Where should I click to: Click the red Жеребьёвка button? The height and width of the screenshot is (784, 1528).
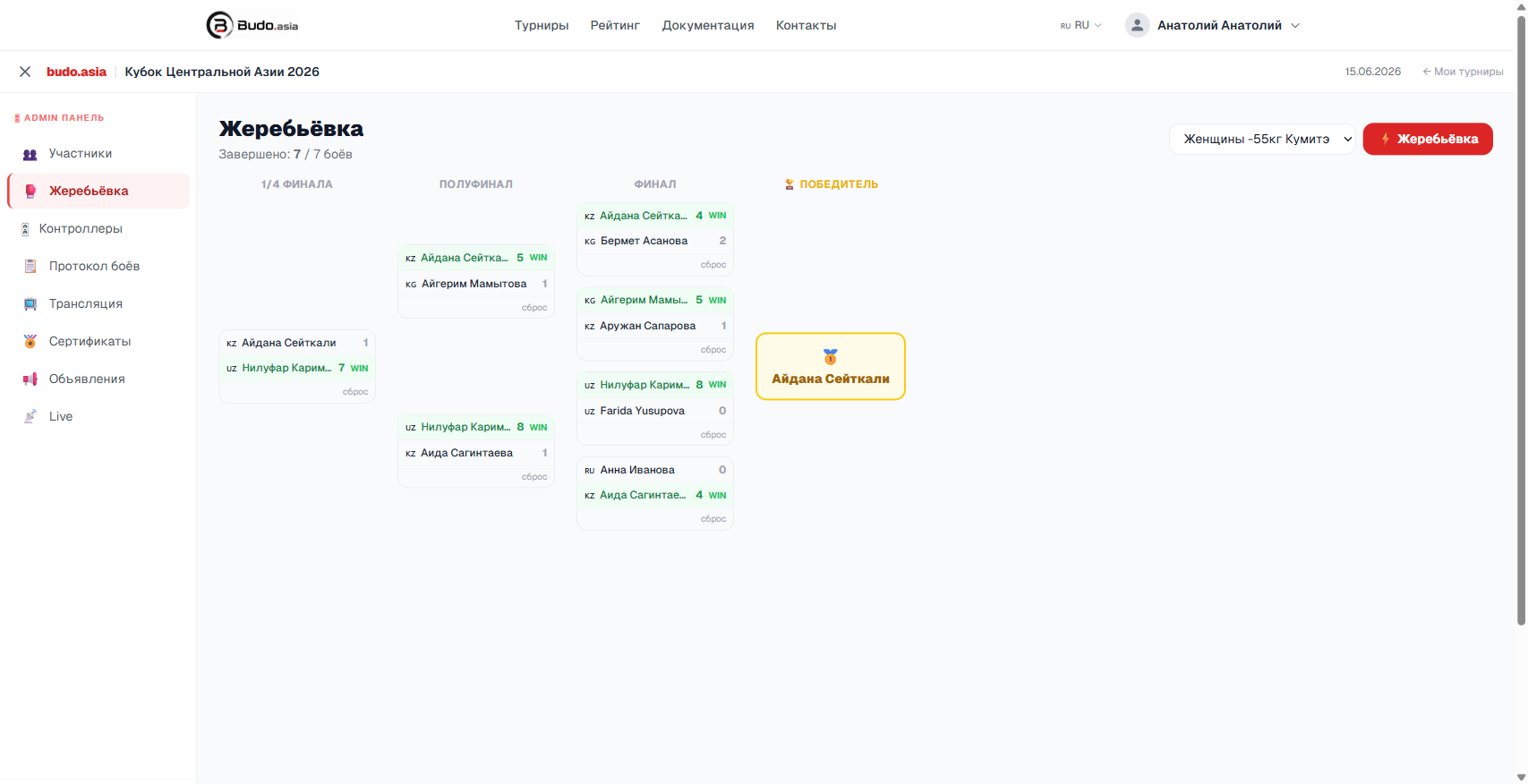[x=1428, y=139]
